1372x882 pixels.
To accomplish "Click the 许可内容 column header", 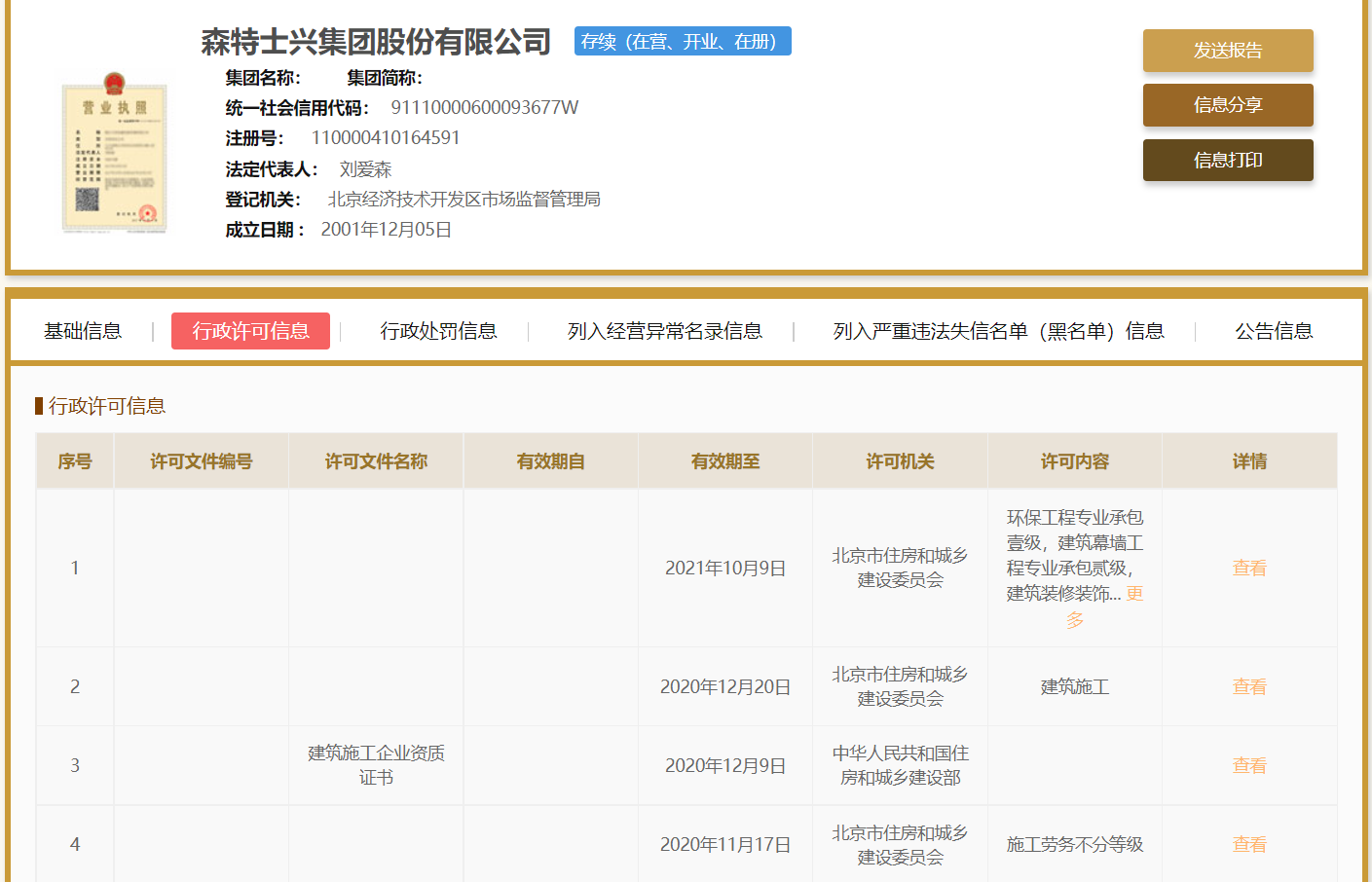I will coord(1075,461).
